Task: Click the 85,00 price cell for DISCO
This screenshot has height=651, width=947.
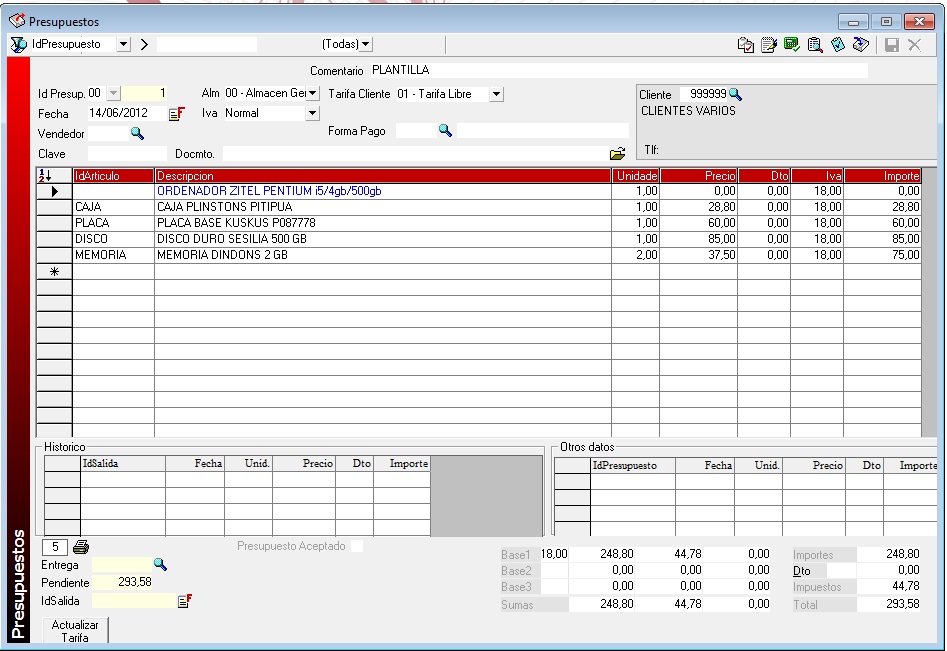Action: [x=698, y=239]
